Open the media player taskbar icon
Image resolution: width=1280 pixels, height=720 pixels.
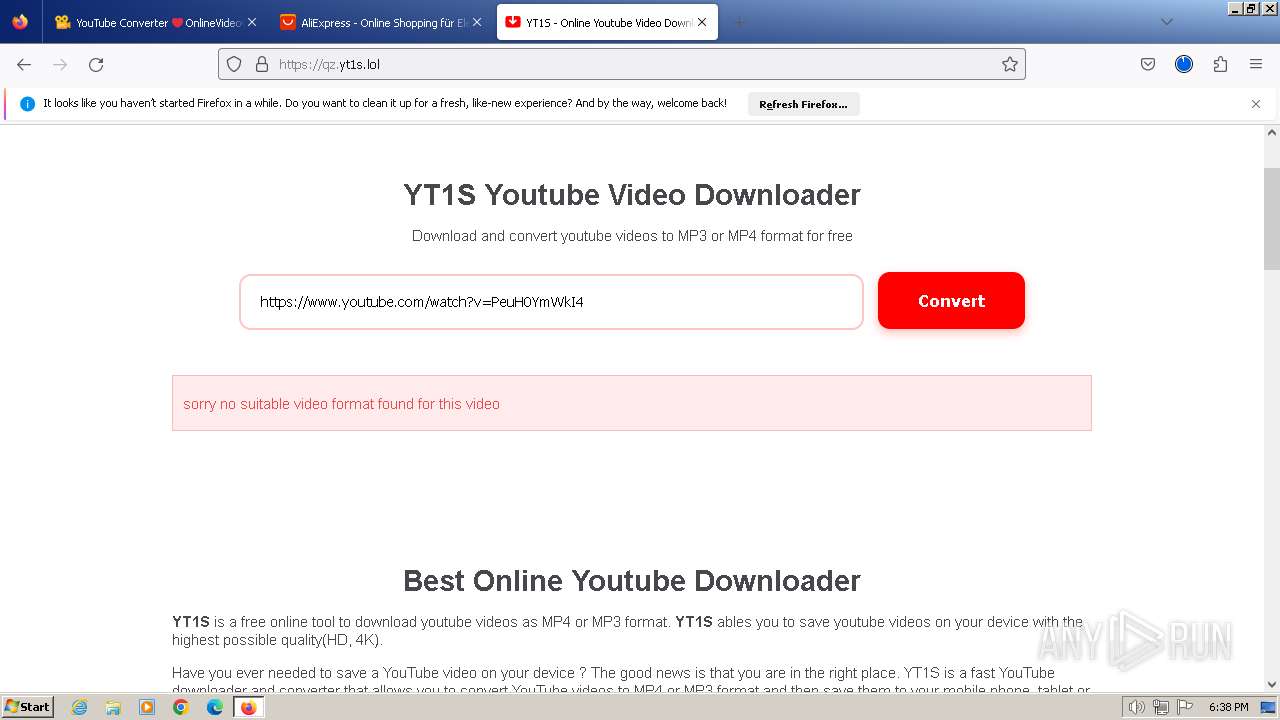147,707
